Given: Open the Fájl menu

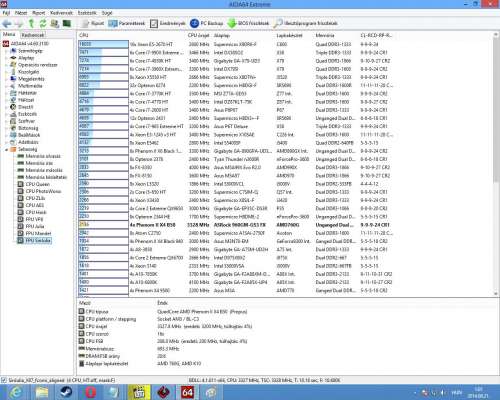Looking at the screenshot, I should click(x=6, y=13).
